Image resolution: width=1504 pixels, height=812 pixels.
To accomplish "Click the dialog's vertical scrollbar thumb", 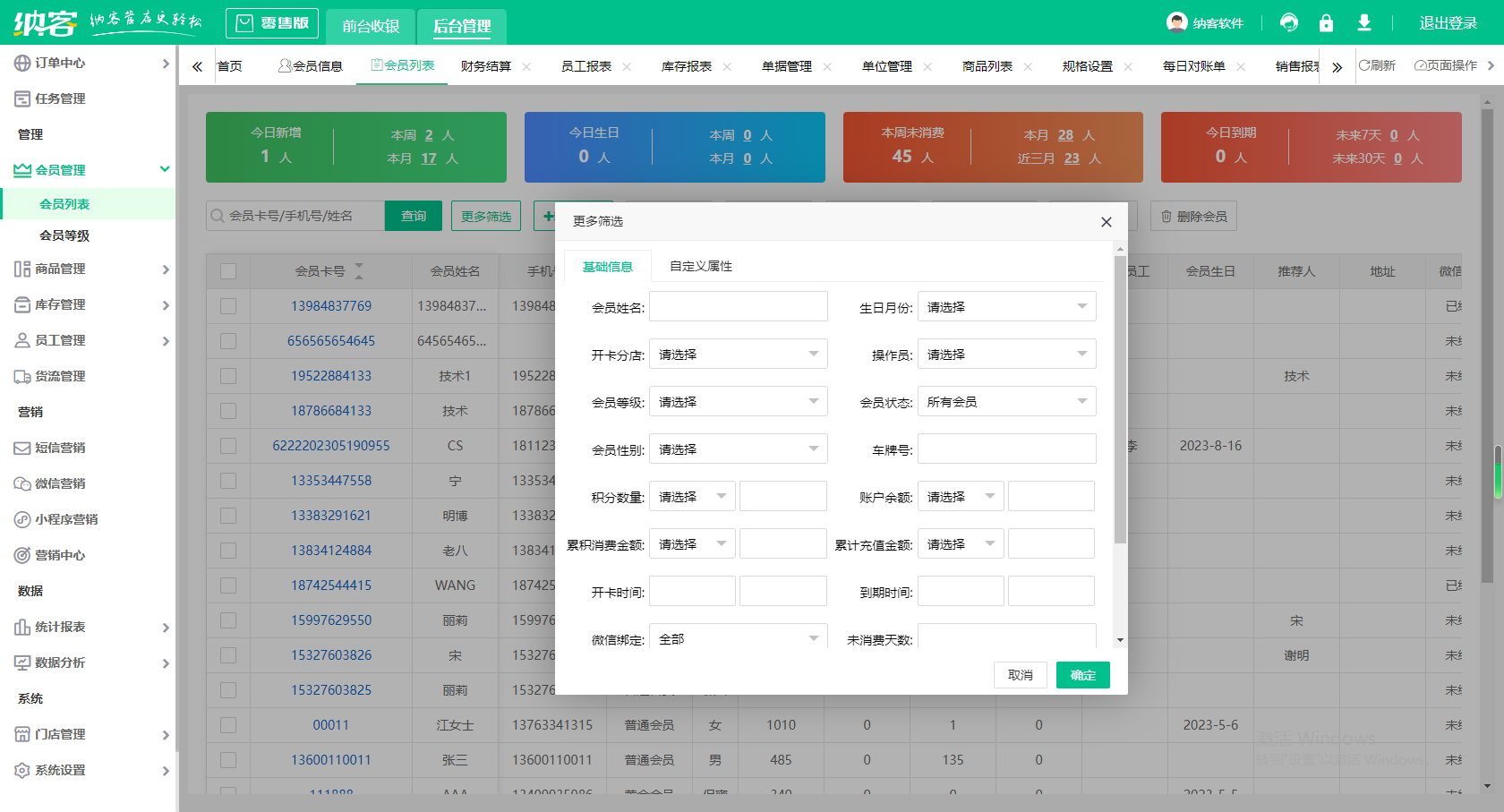I will tap(1119, 398).
